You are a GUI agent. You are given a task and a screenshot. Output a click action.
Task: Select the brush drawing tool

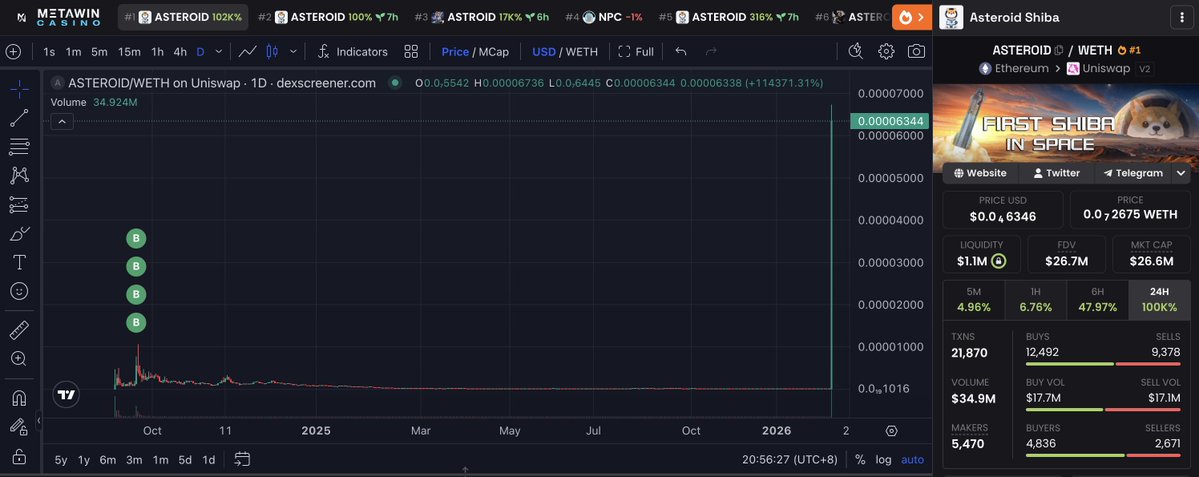click(18, 234)
